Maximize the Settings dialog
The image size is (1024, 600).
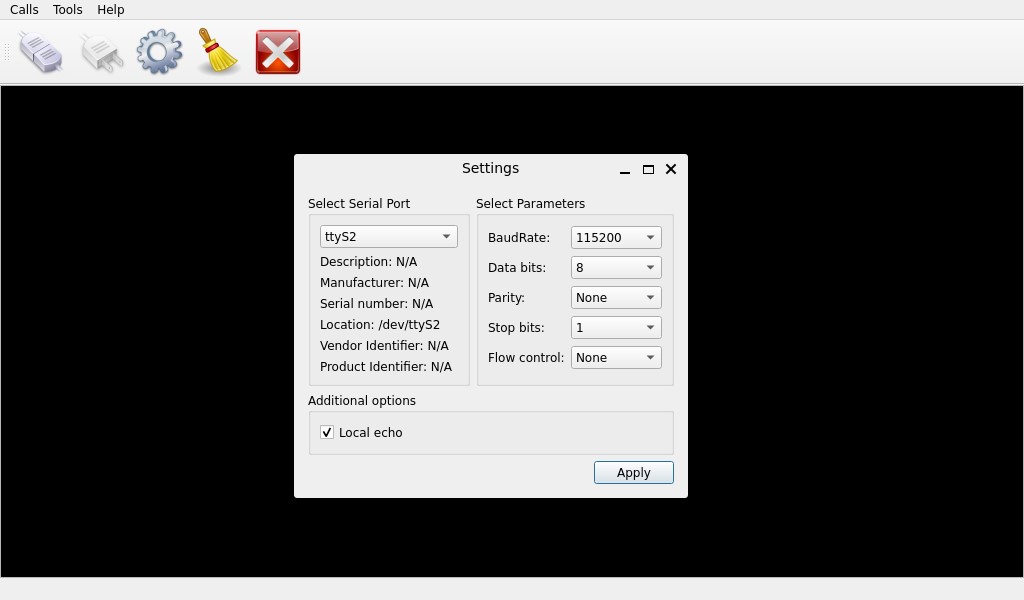click(648, 170)
